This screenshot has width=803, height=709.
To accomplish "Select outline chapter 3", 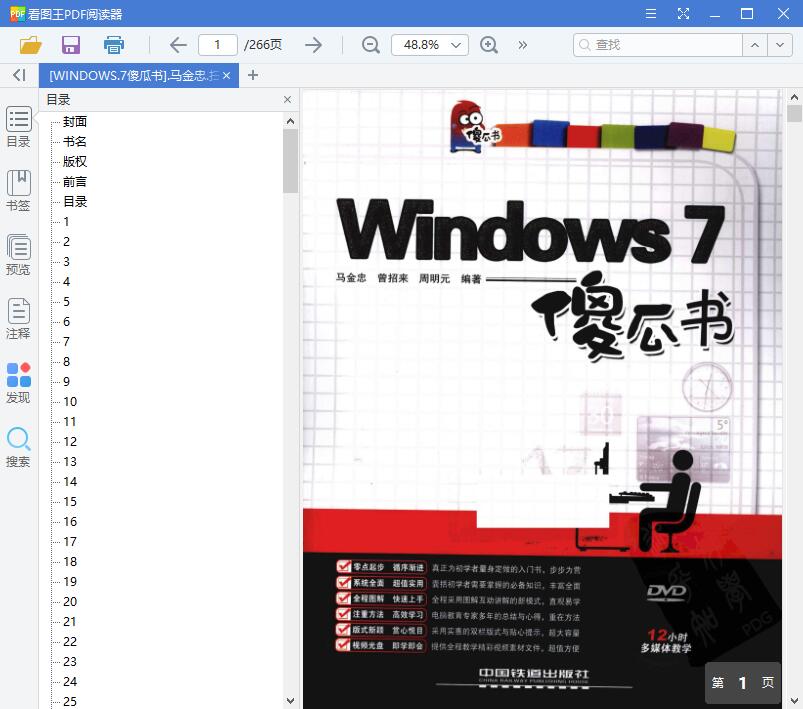I will pos(66,261).
